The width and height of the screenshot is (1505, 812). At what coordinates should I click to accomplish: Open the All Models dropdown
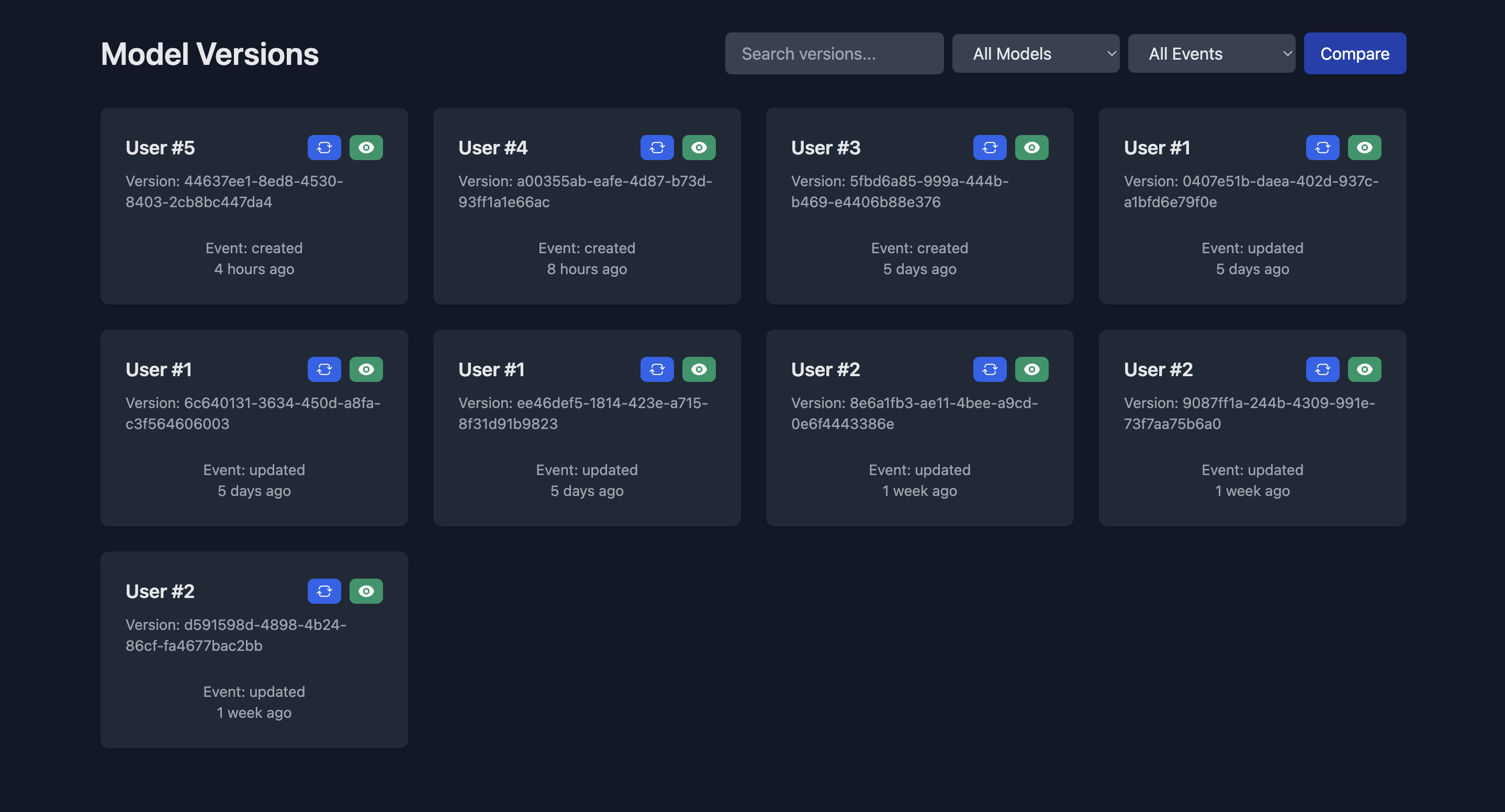[x=1035, y=54]
